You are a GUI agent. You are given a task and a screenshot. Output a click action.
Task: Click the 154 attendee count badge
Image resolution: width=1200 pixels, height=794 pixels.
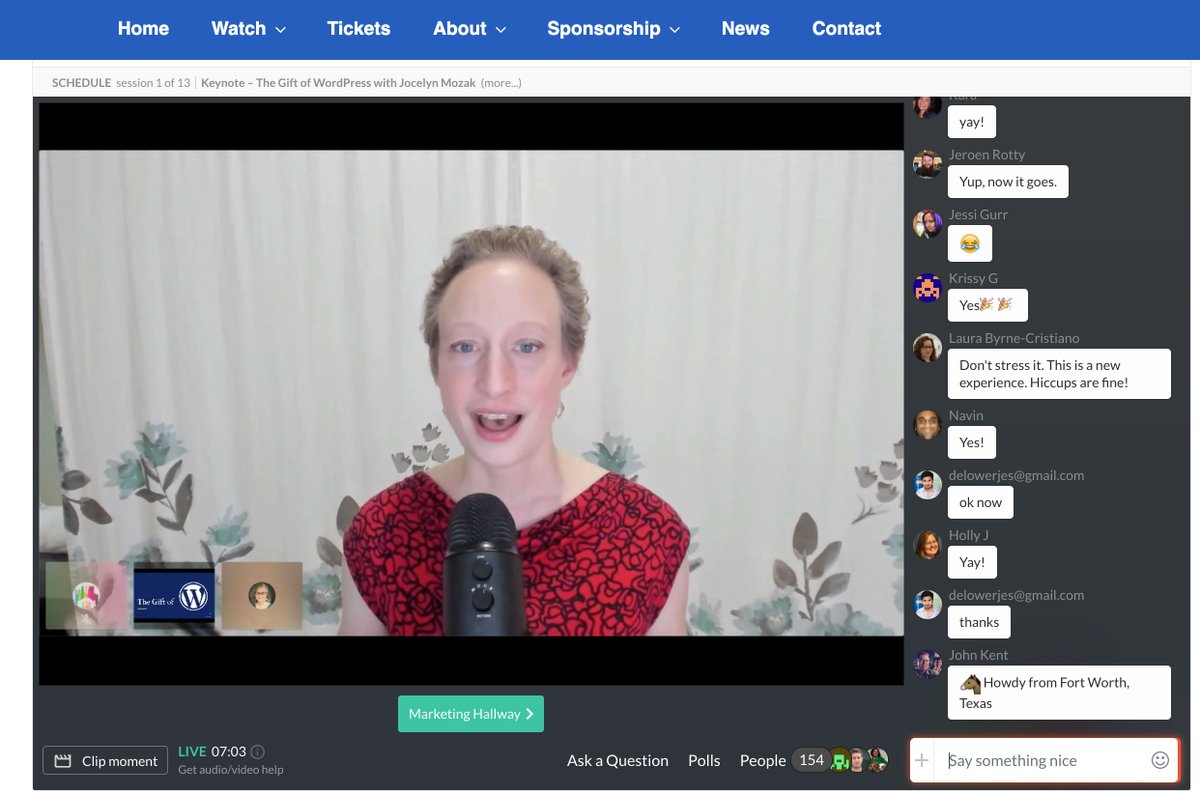coord(811,760)
